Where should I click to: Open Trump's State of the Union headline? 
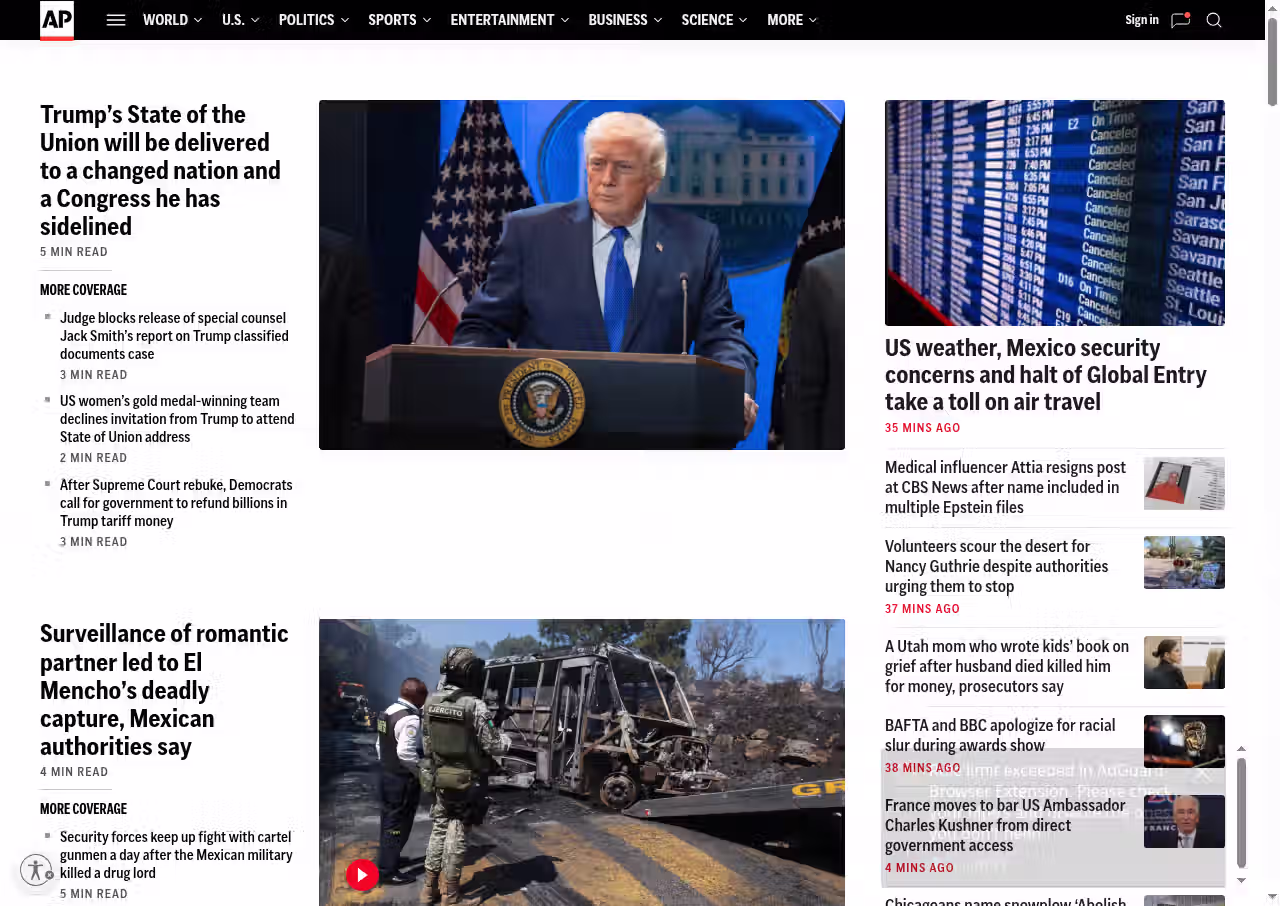click(160, 170)
